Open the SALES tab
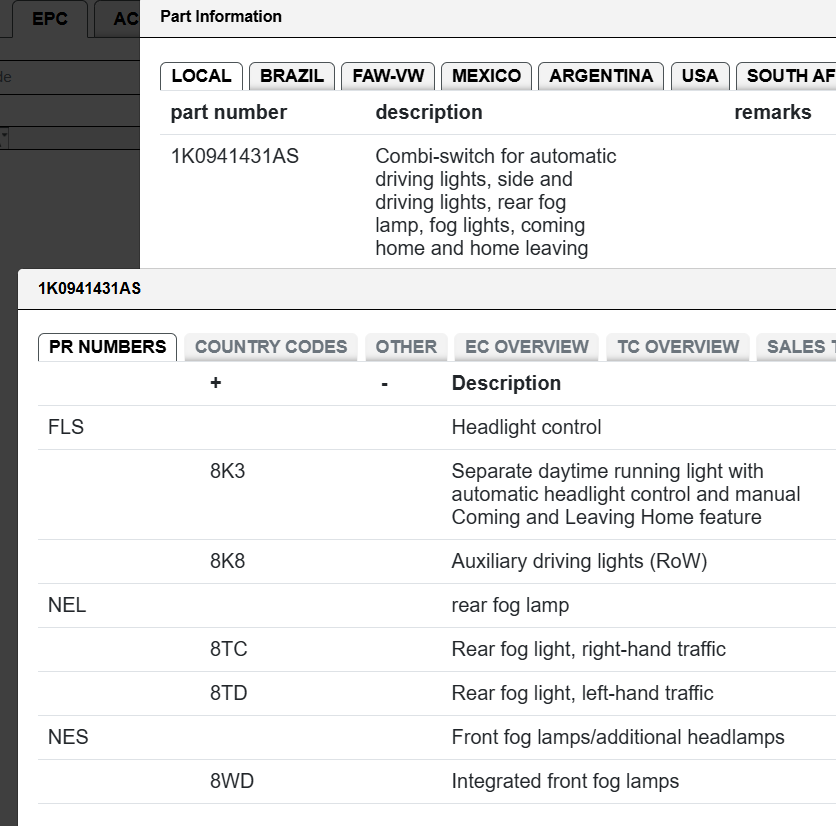The height and width of the screenshot is (826, 836). (797, 347)
